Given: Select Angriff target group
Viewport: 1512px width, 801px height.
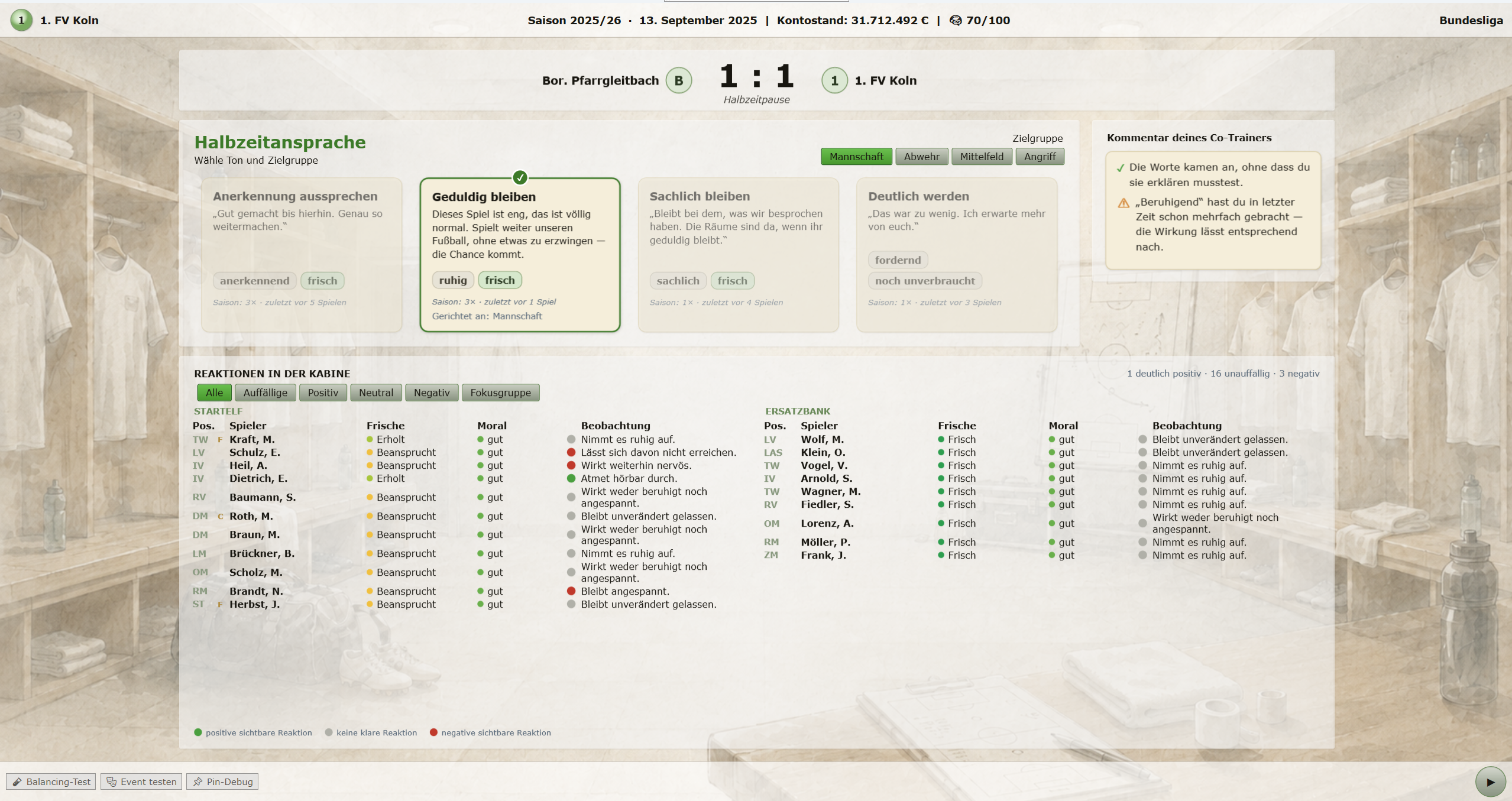Looking at the screenshot, I should (1040, 157).
